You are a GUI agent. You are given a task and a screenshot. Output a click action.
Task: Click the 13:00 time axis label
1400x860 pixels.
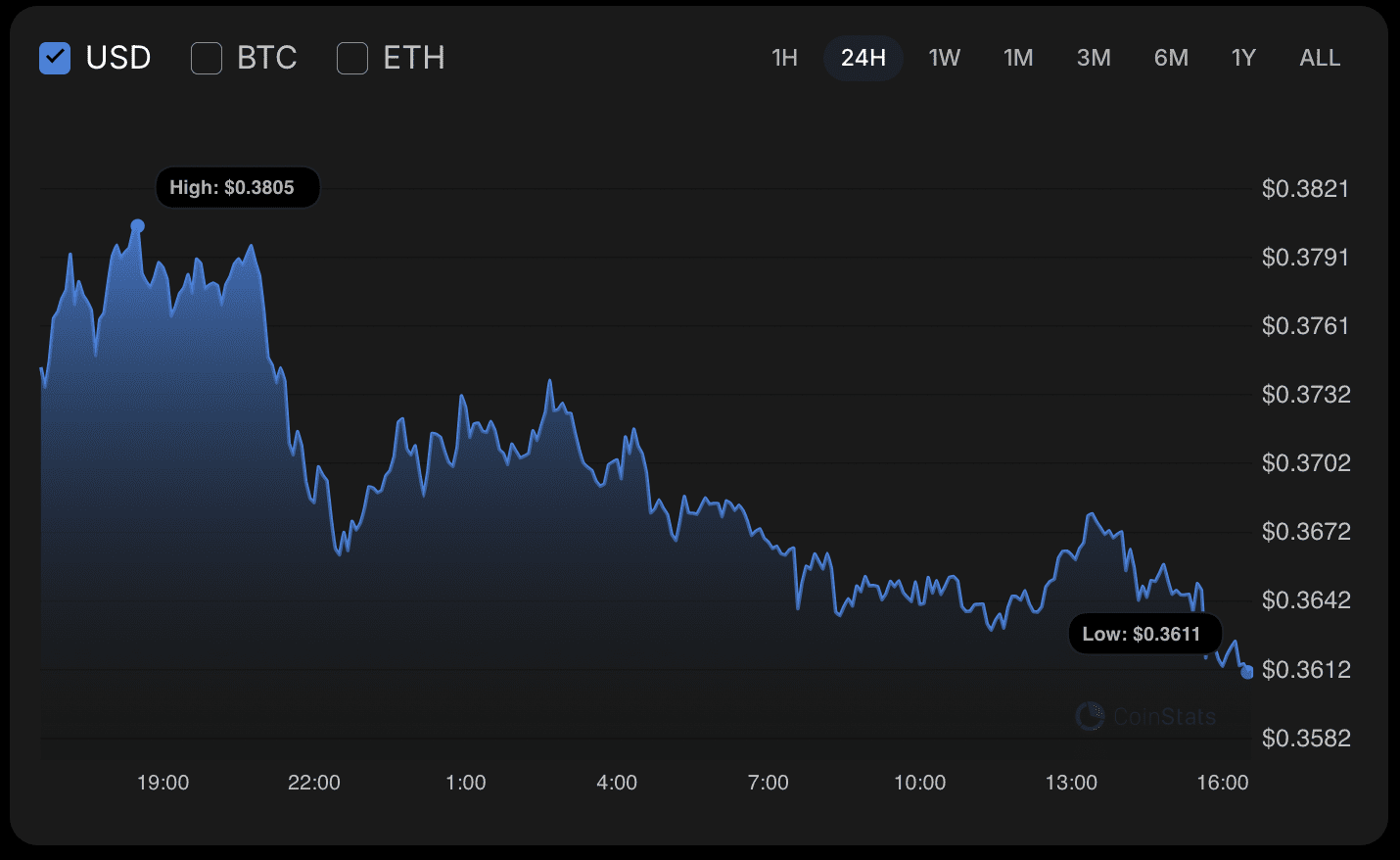(1071, 783)
